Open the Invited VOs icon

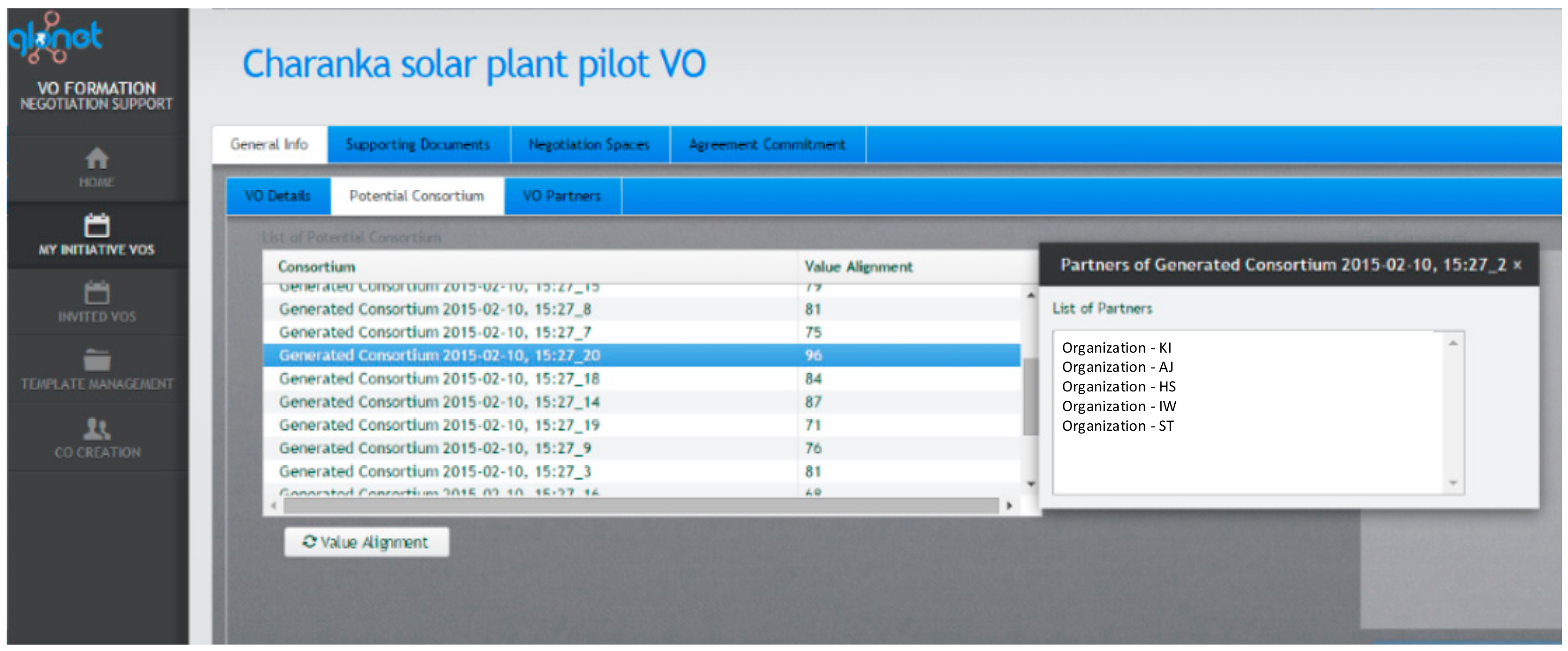pos(96,294)
